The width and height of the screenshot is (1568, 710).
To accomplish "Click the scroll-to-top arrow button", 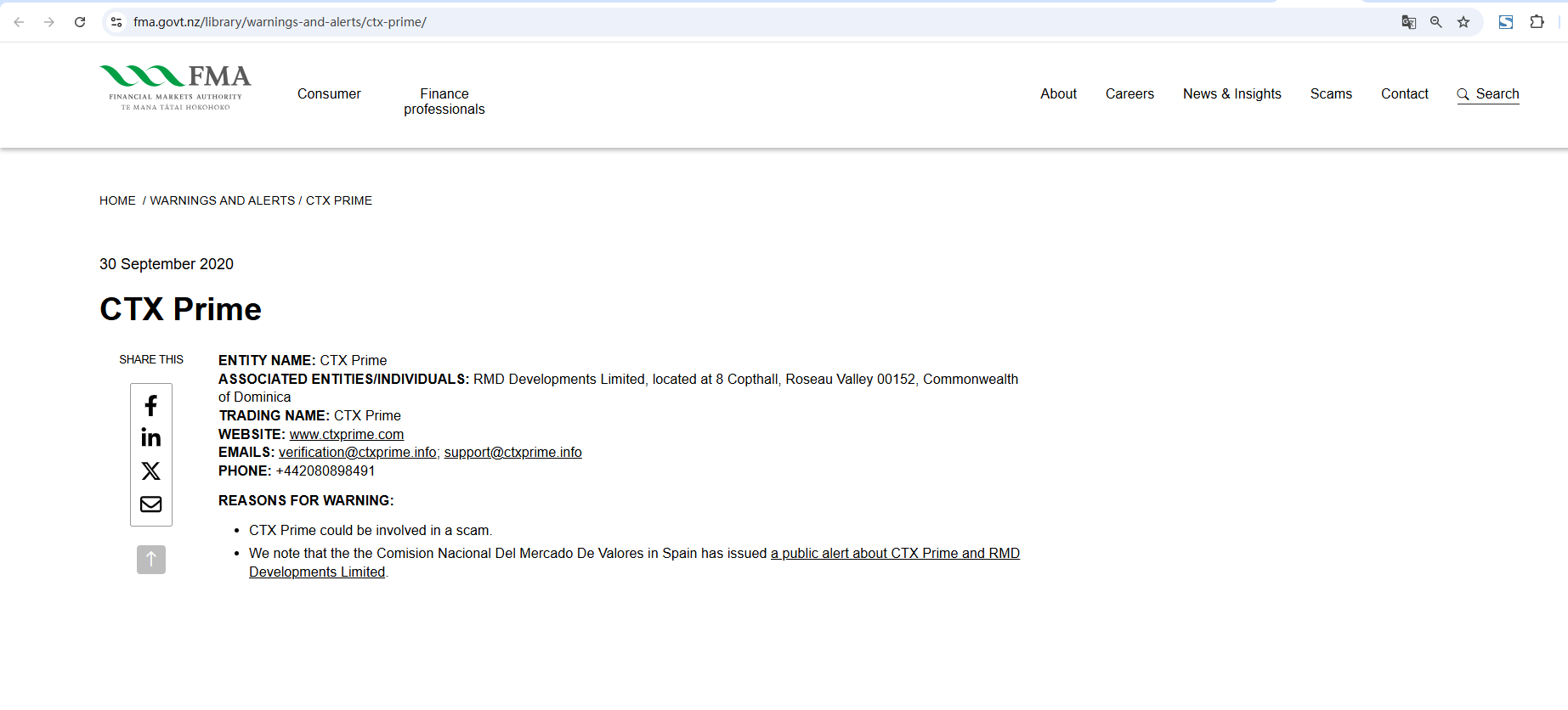I will pyautogui.click(x=151, y=560).
